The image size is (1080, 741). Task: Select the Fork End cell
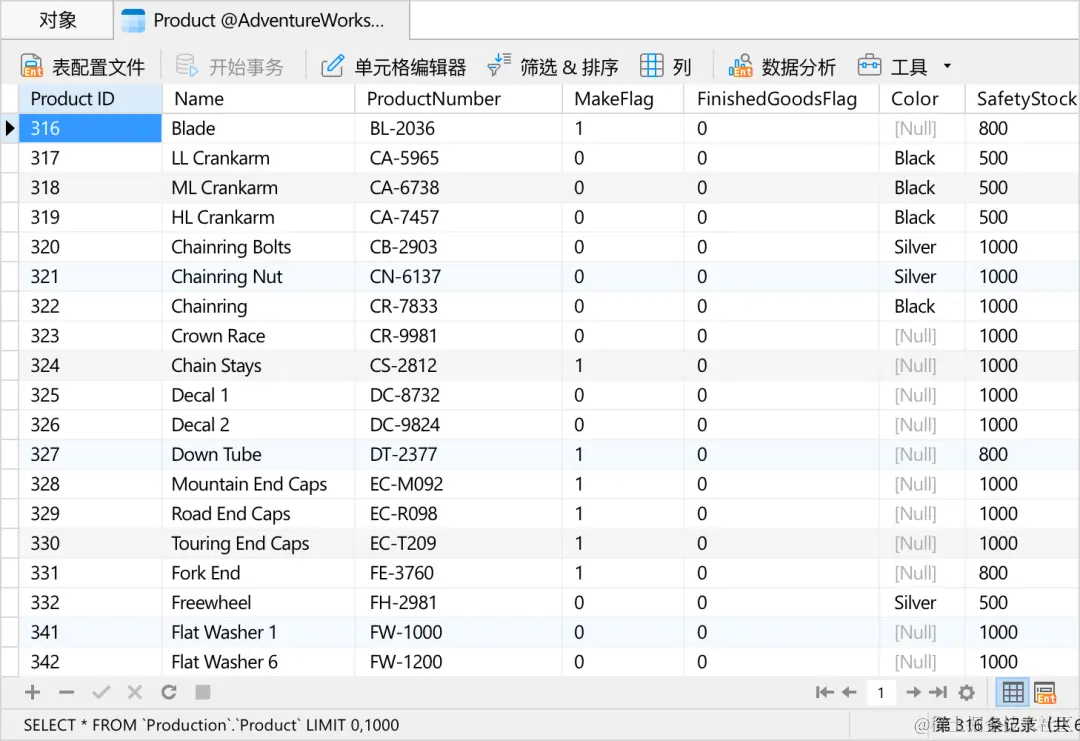click(258, 572)
